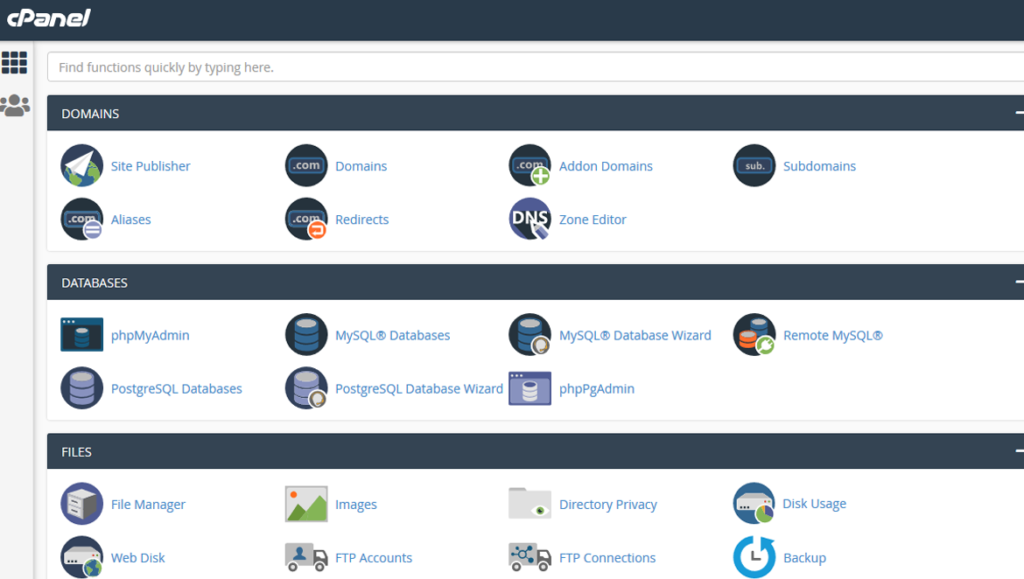Click the phpMyAdmin icon

[82, 335]
